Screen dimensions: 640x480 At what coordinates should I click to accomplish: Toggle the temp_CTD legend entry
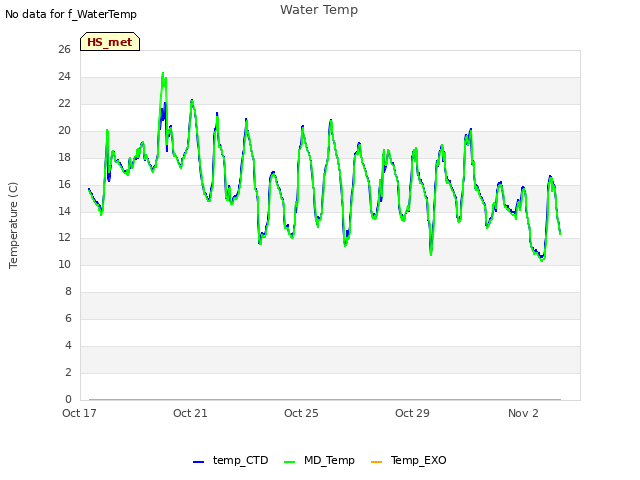tap(231, 460)
